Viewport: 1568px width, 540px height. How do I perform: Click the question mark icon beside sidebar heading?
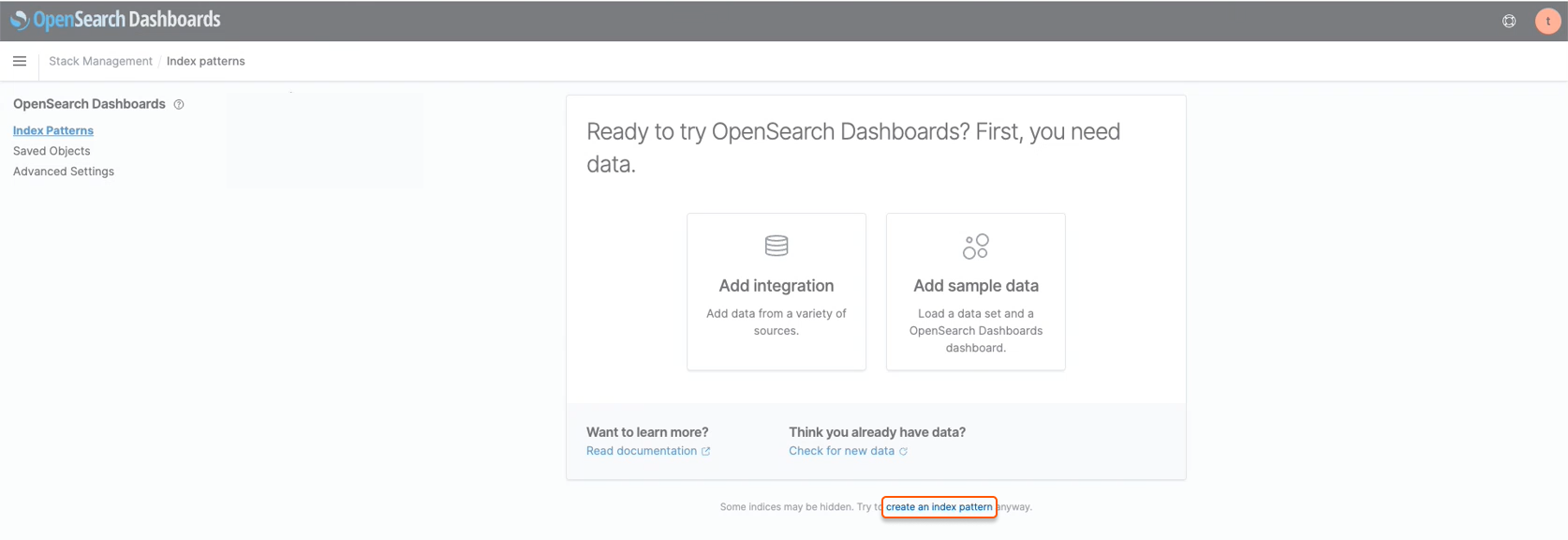click(179, 105)
